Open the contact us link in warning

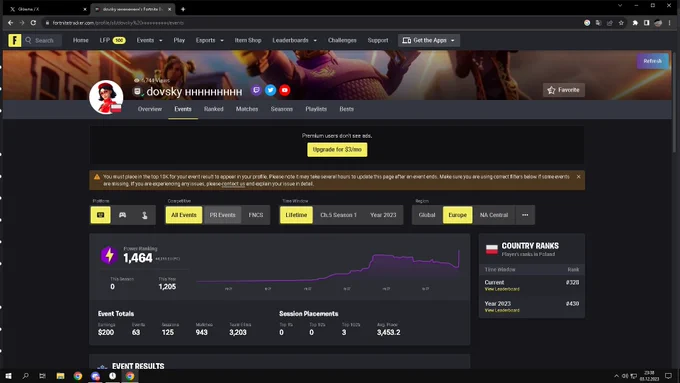233,184
